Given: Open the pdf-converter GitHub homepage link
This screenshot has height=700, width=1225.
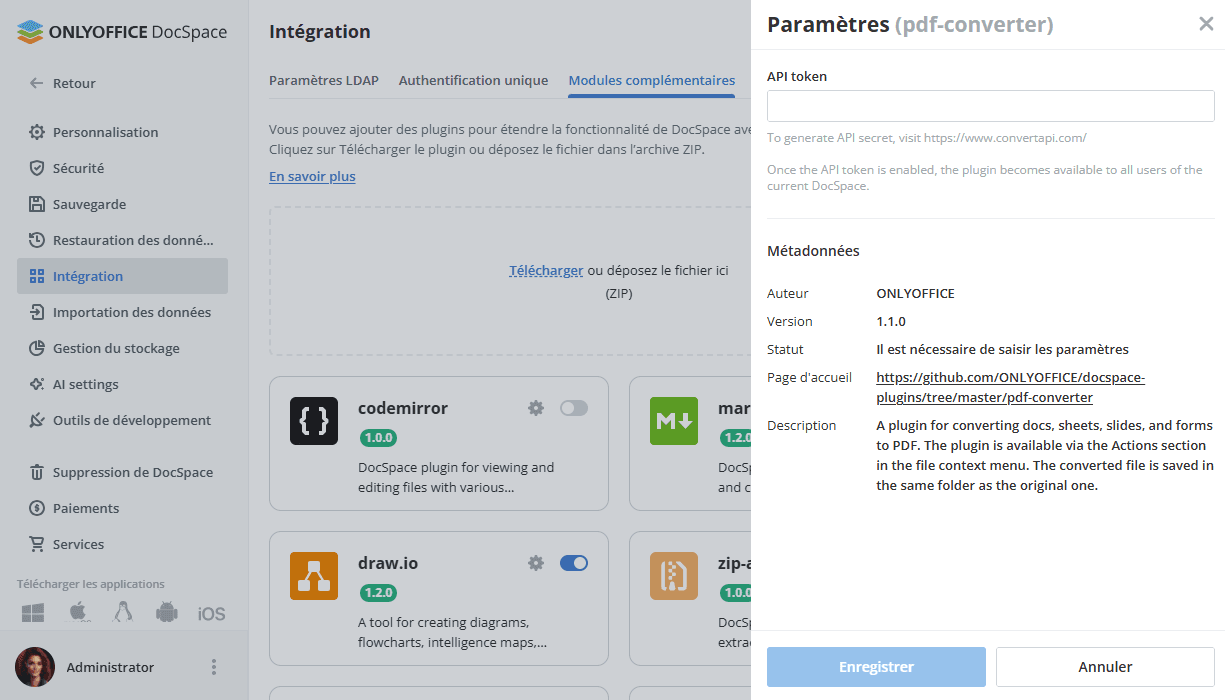Looking at the screenshot, I should tap(1010, 387).
